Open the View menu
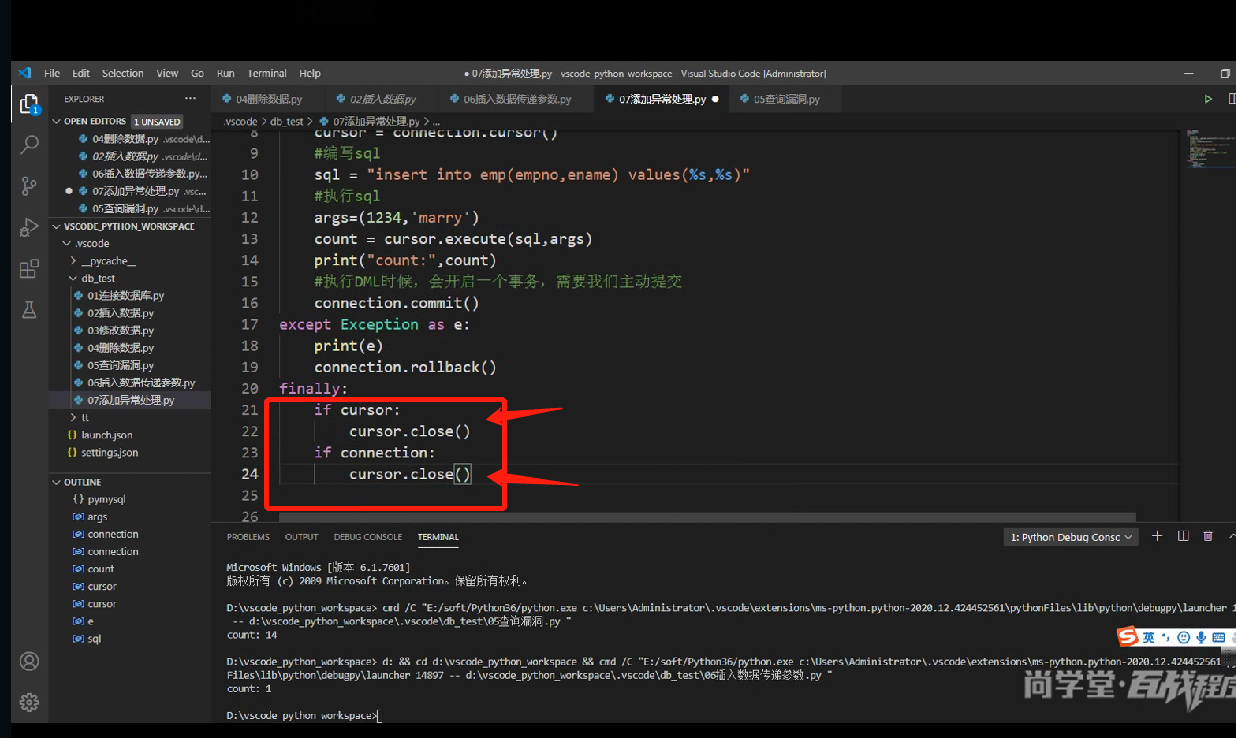 pyautogui.click(x=167, y=73)
